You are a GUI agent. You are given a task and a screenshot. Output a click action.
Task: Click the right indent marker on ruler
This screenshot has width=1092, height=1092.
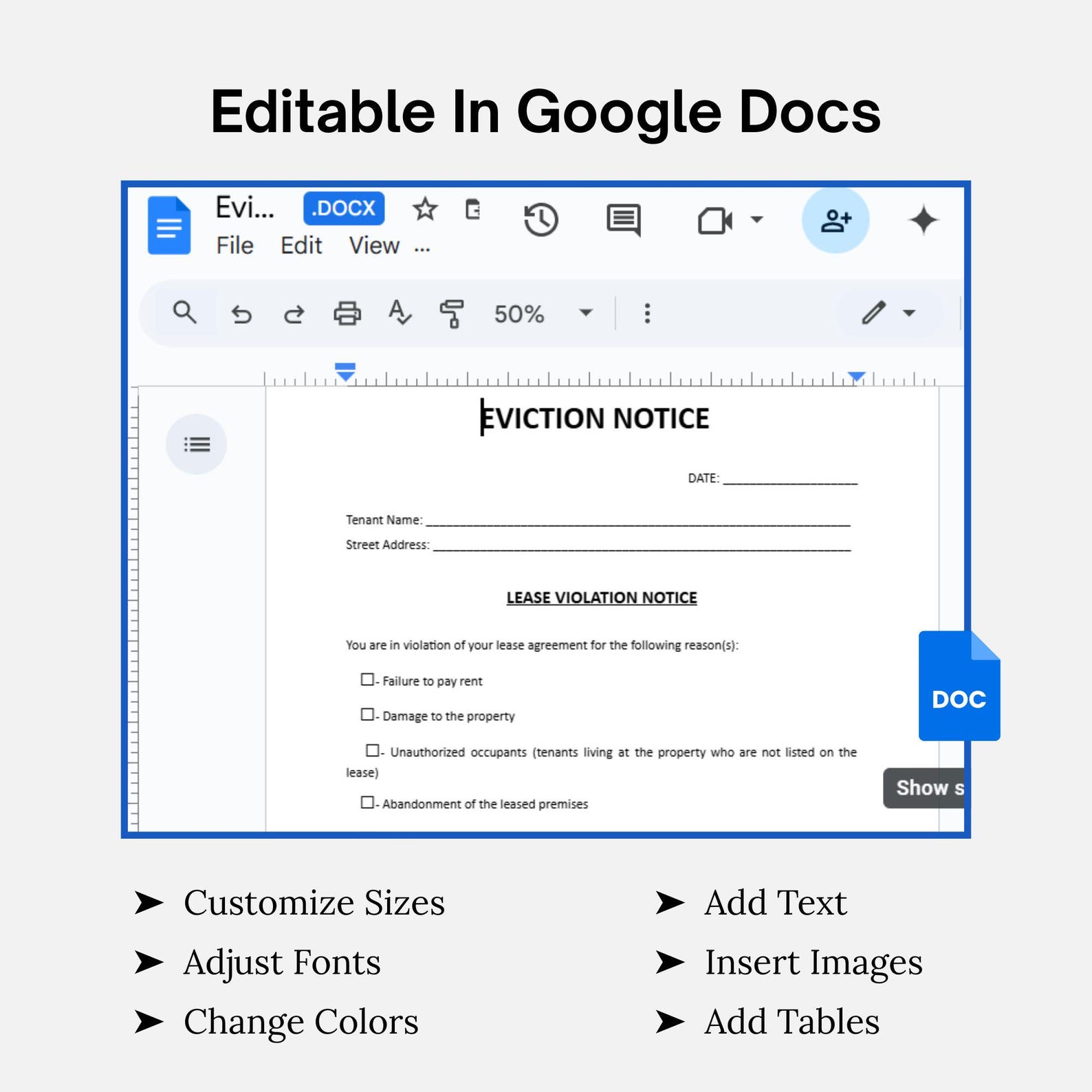coord(856,376)
